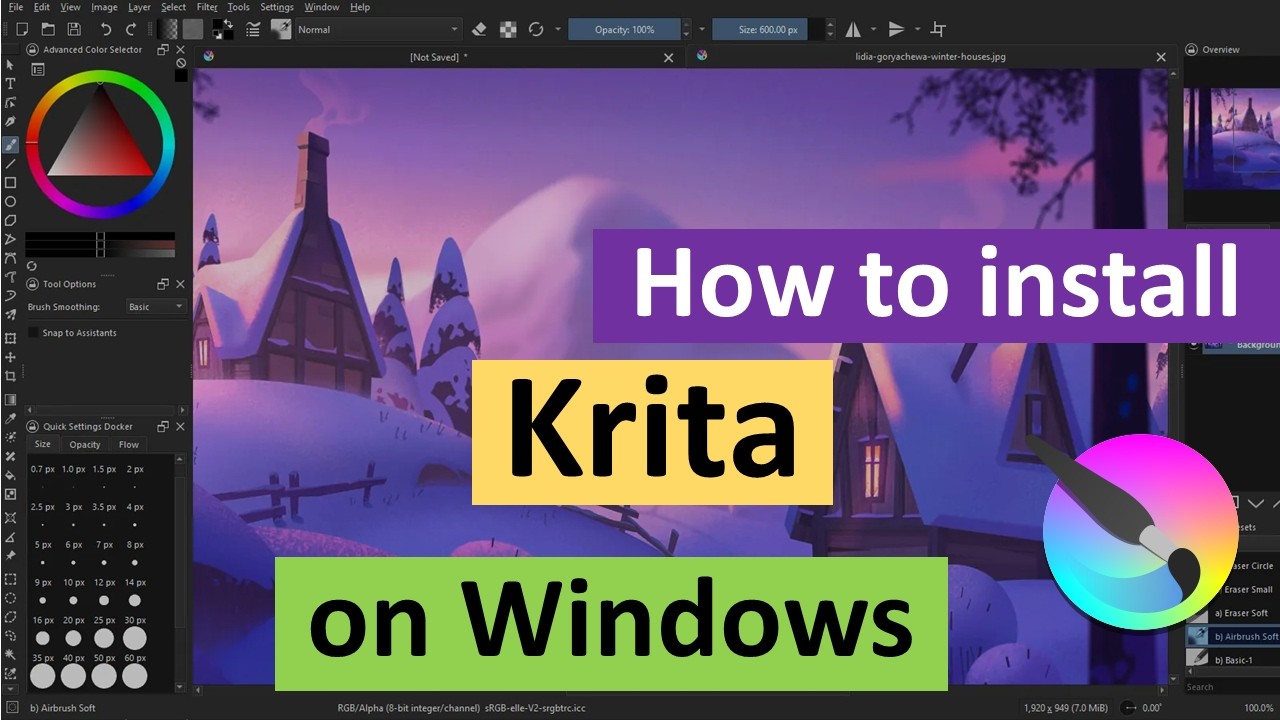Viewport: 1280px width, 720px height.
Task: Close the lidia-goryachewa-winter-houses.jpg tab
Action: (x=1161, y=57)
